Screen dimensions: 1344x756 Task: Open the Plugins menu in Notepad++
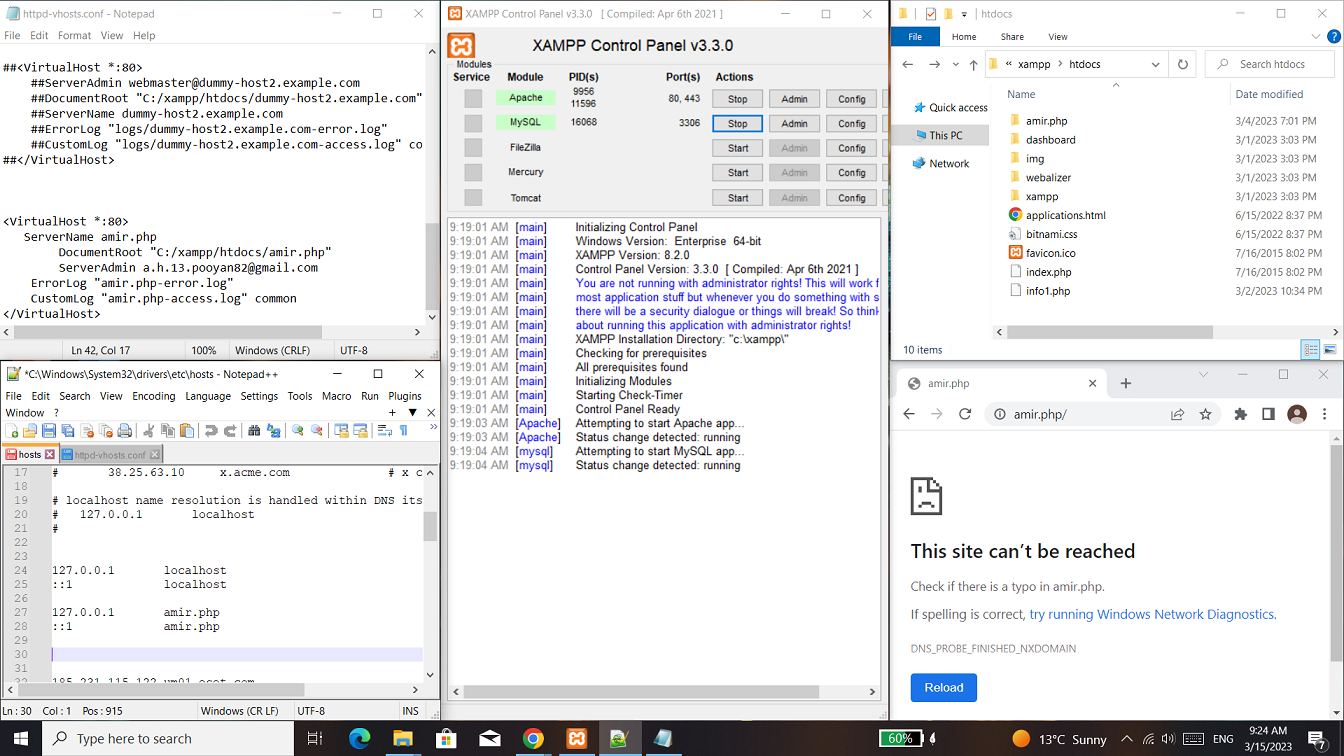pyautogui.click(x=405, y=396)
